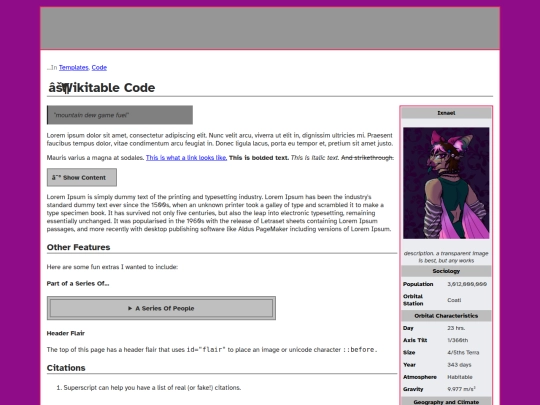The width and height of the screenshot is (540, 405).
Task: Follow the 'This is what a link looks like' link
Action: pyautogui.click(x=186, y=158)
